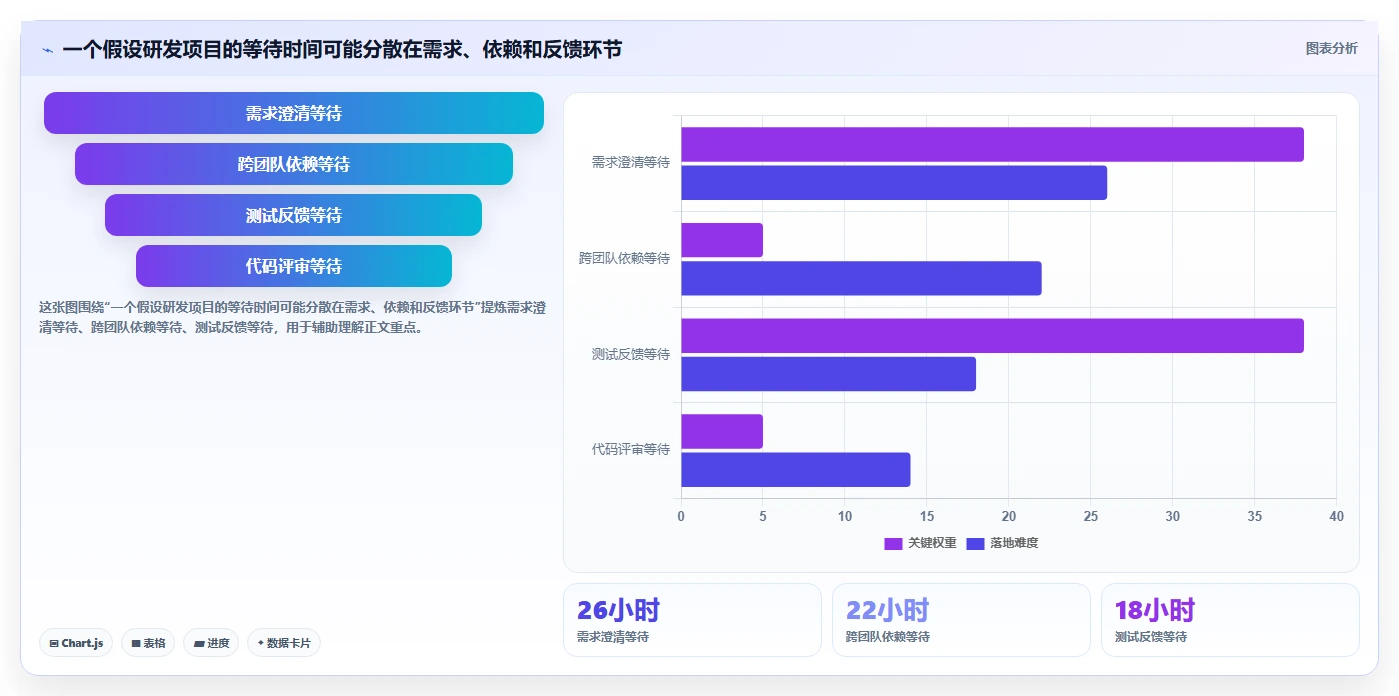
Task: Click the 需求澄清等待 y-axis label
Action: point(630,162)
